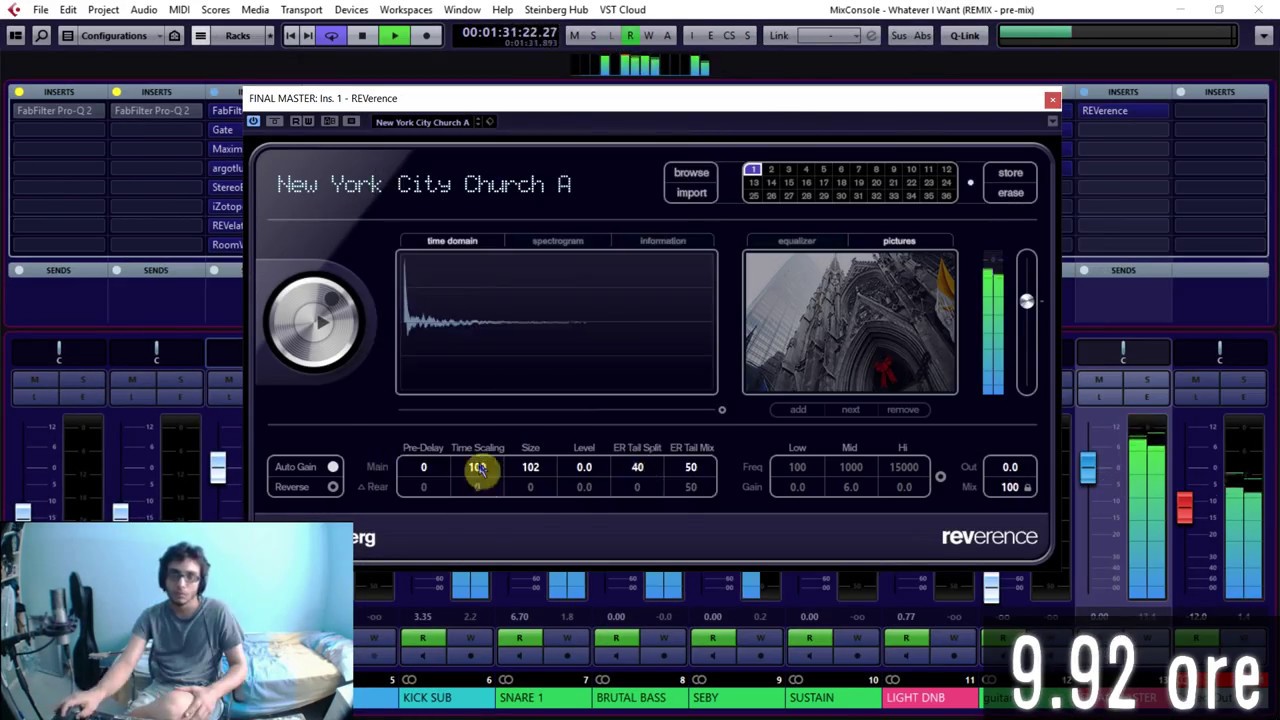
Task: Click the output level slider handle in REVerence
Action: pos(1026,301)
